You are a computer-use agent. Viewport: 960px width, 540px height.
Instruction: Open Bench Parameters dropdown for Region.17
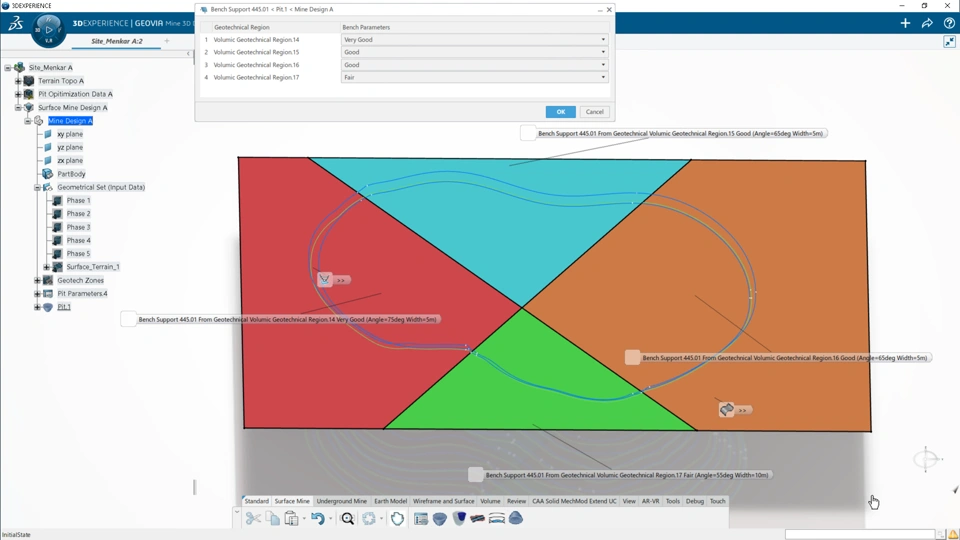tap(602, 77)
